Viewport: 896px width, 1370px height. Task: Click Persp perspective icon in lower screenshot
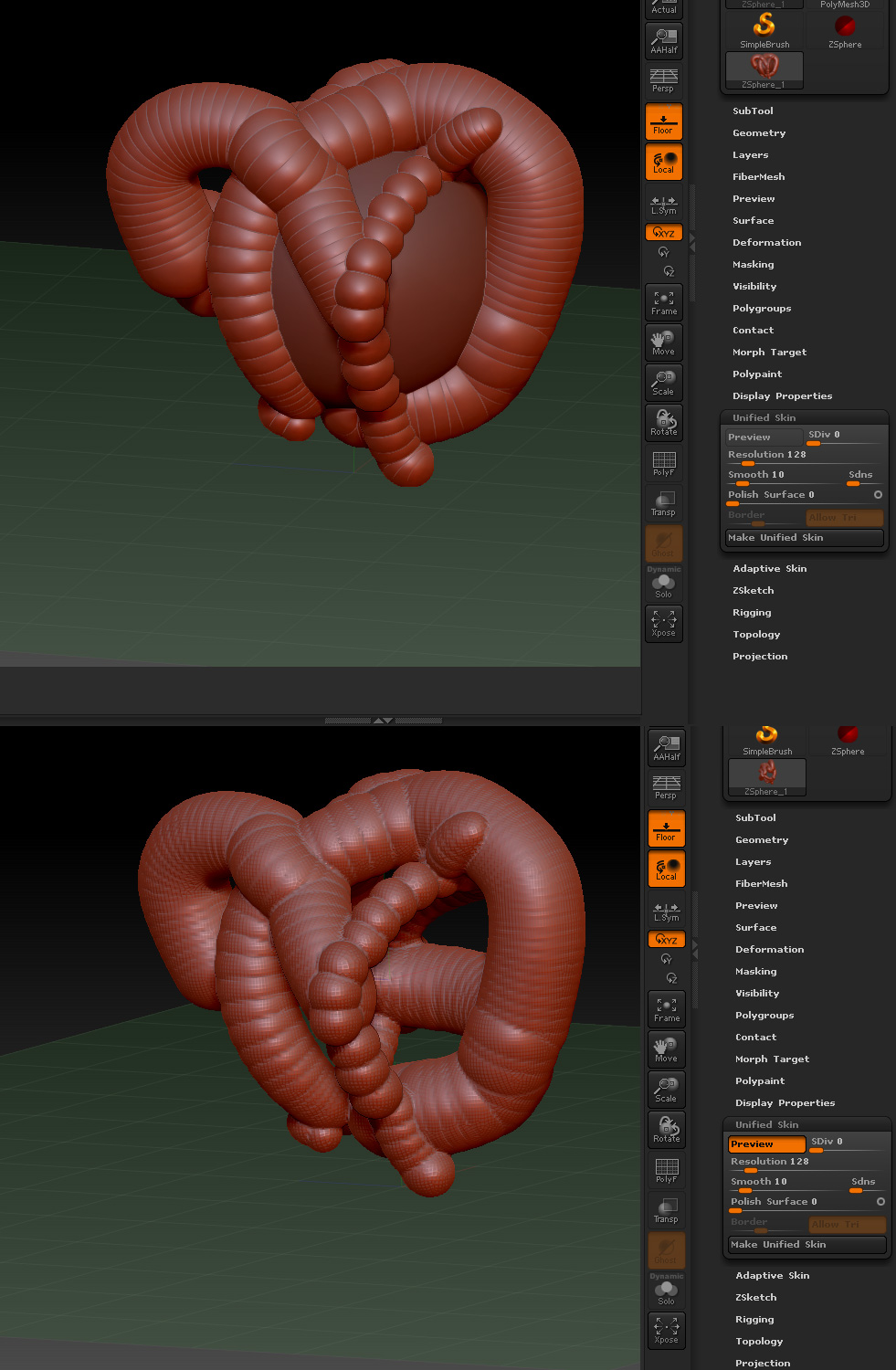(x=667, y=786)
